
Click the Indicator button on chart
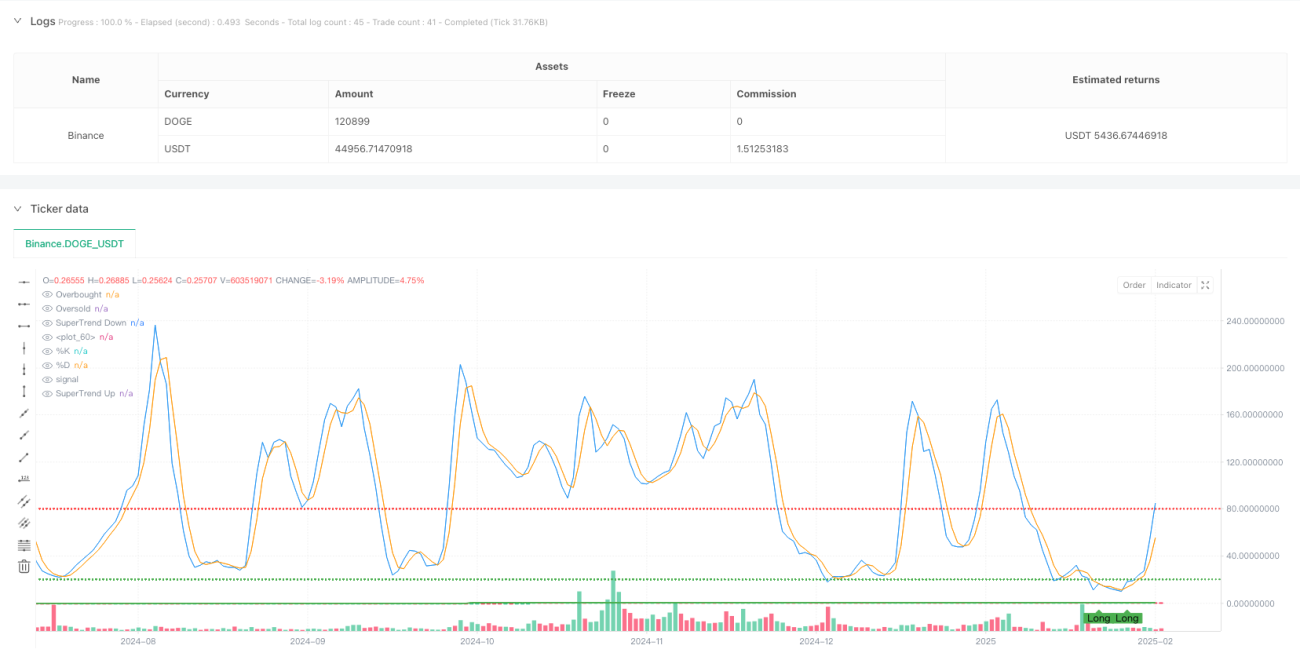tap(1173, 285)
